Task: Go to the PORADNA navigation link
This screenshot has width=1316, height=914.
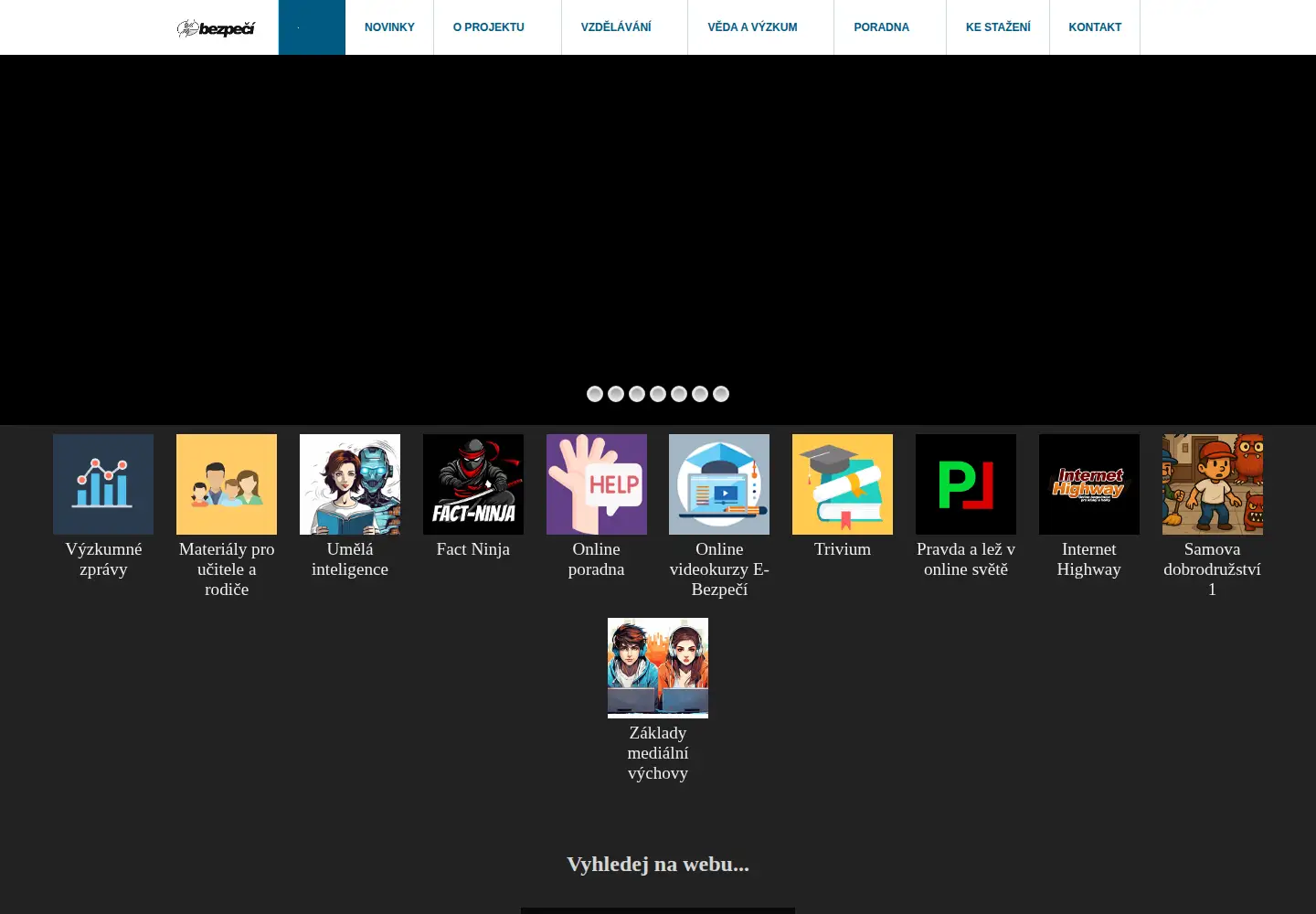Action: coord(882,27)
